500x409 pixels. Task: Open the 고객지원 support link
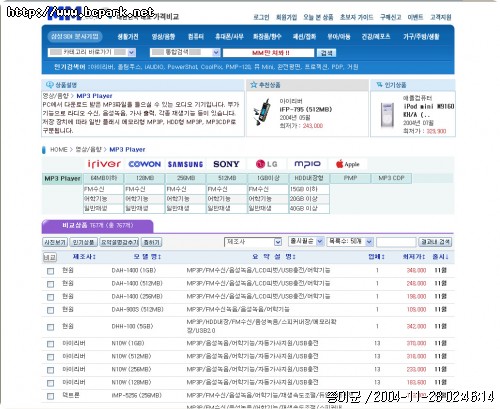pyautogui.click(x=440, y=17)
